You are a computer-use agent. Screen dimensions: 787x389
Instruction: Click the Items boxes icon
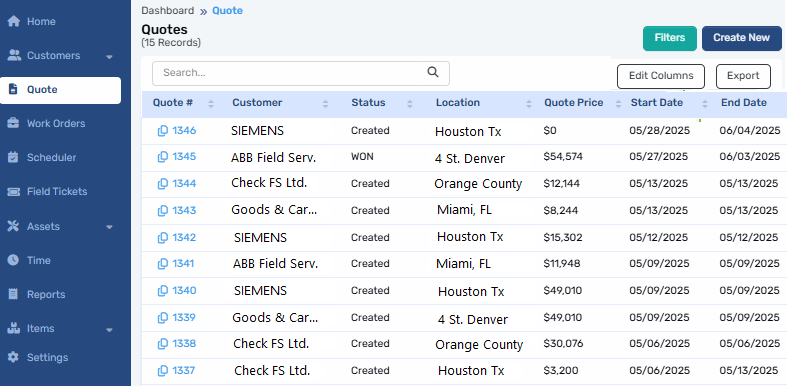14,328
